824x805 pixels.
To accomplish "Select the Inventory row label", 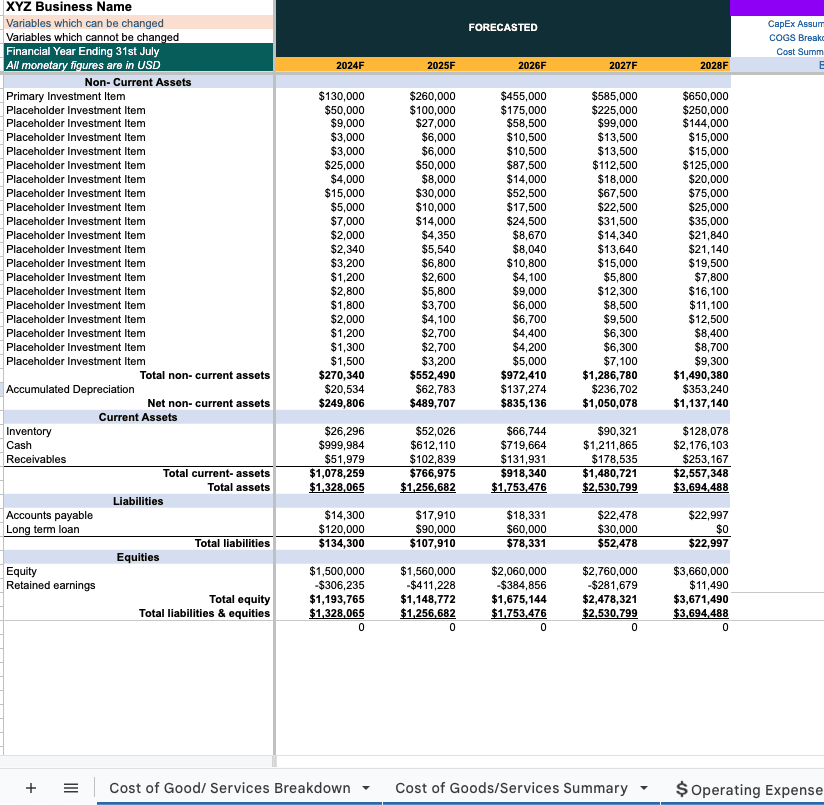I will tap(29, 431).
